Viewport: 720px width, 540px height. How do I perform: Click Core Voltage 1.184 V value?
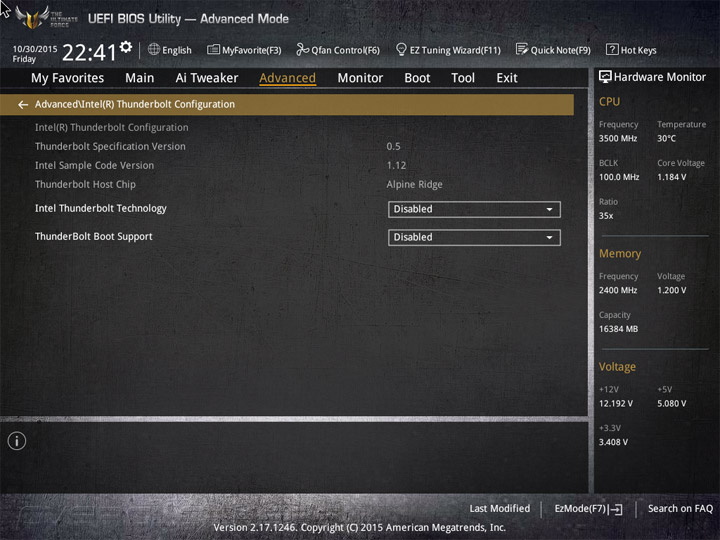pos(672,177)
